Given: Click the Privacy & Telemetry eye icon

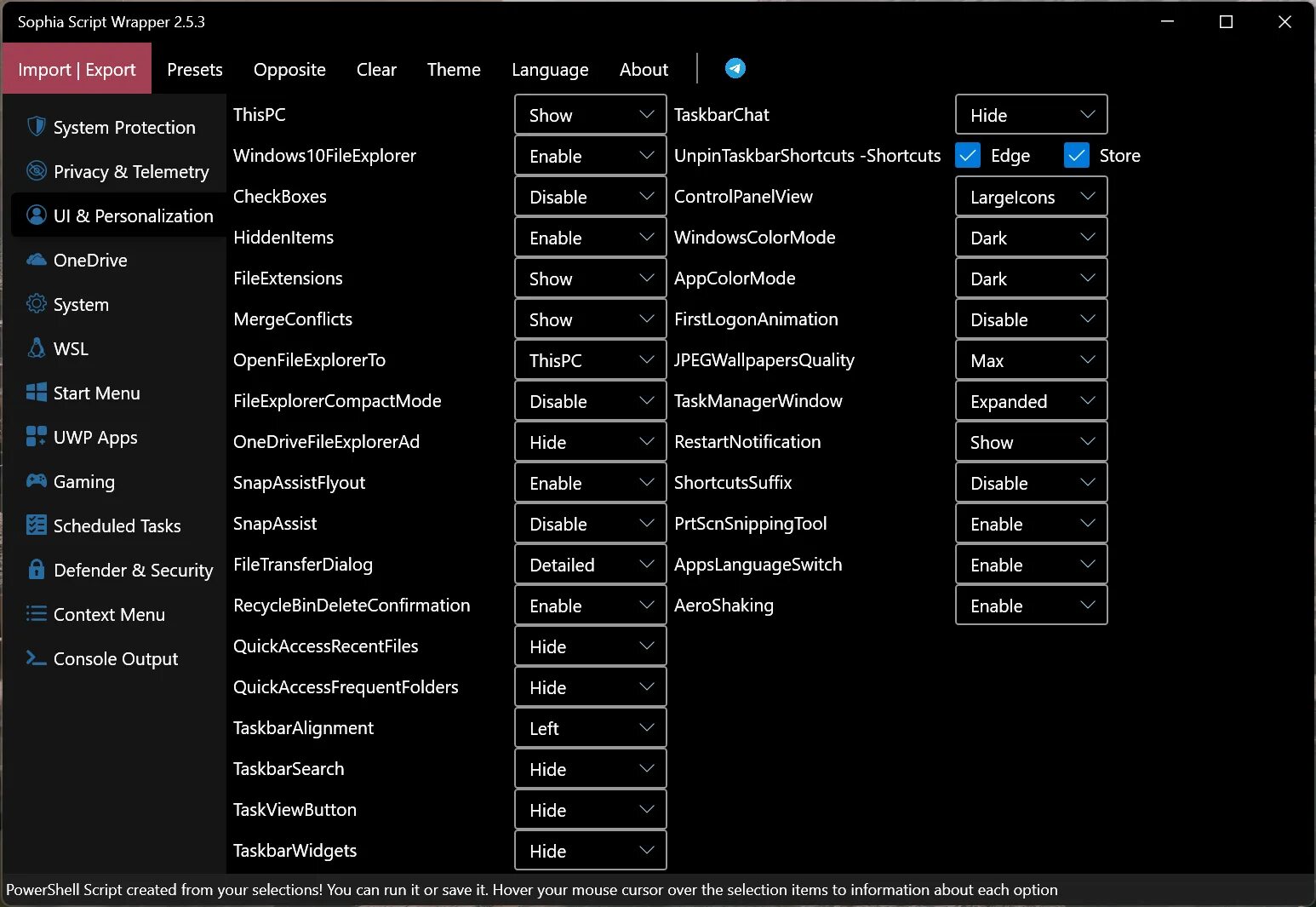Looking at the screenshot, I should (36, 170).
